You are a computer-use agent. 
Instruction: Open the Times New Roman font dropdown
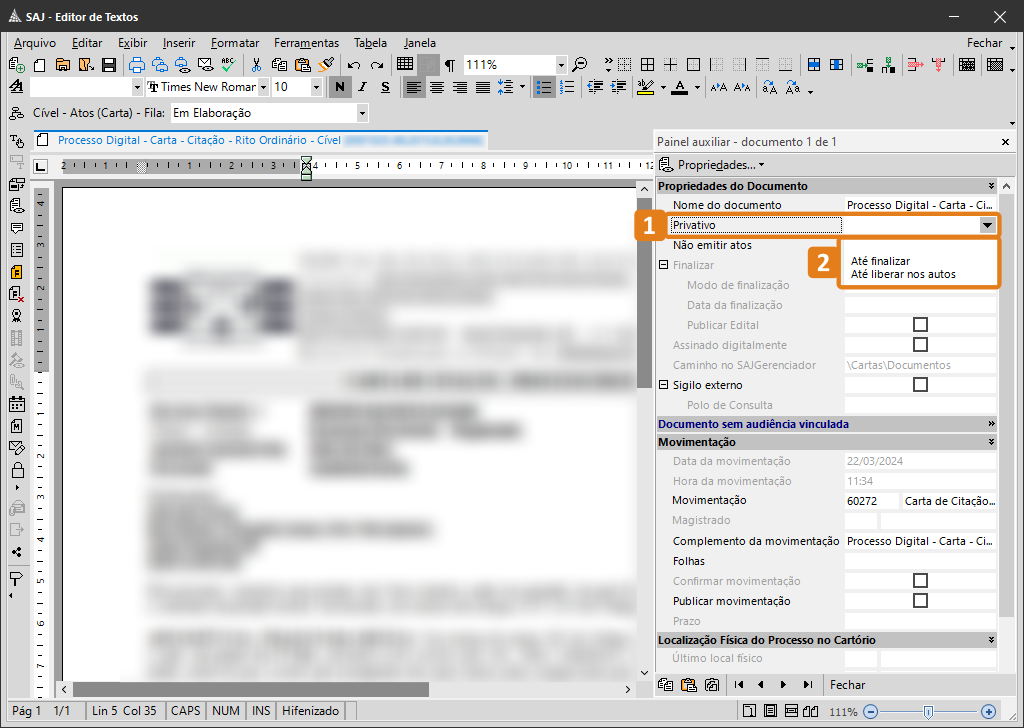263,87
